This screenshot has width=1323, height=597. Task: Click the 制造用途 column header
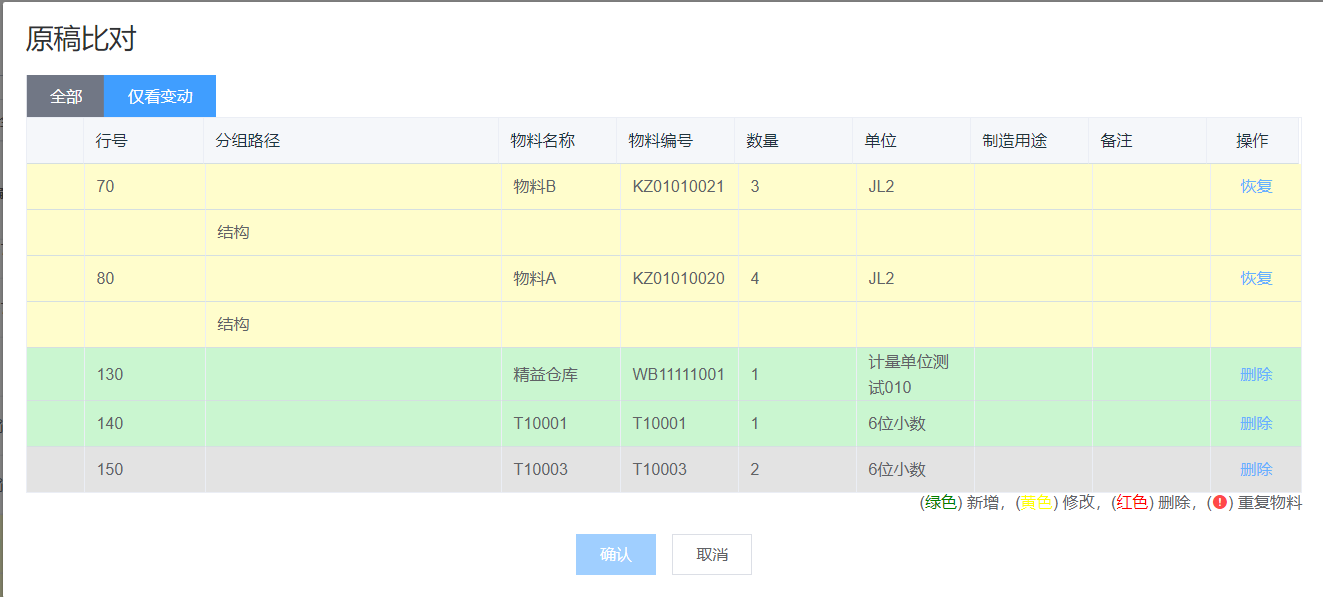(x=1015, y=141)
